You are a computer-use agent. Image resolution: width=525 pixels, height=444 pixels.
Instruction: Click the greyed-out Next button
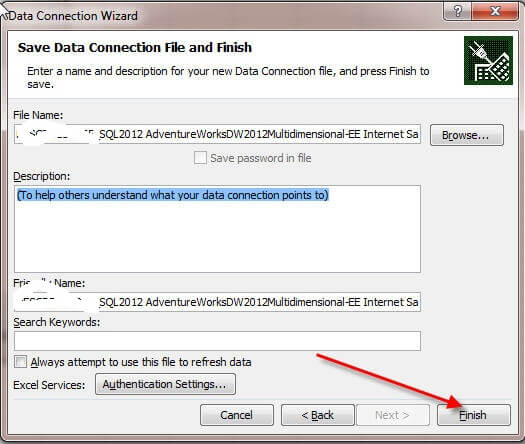tap(393, 415)
